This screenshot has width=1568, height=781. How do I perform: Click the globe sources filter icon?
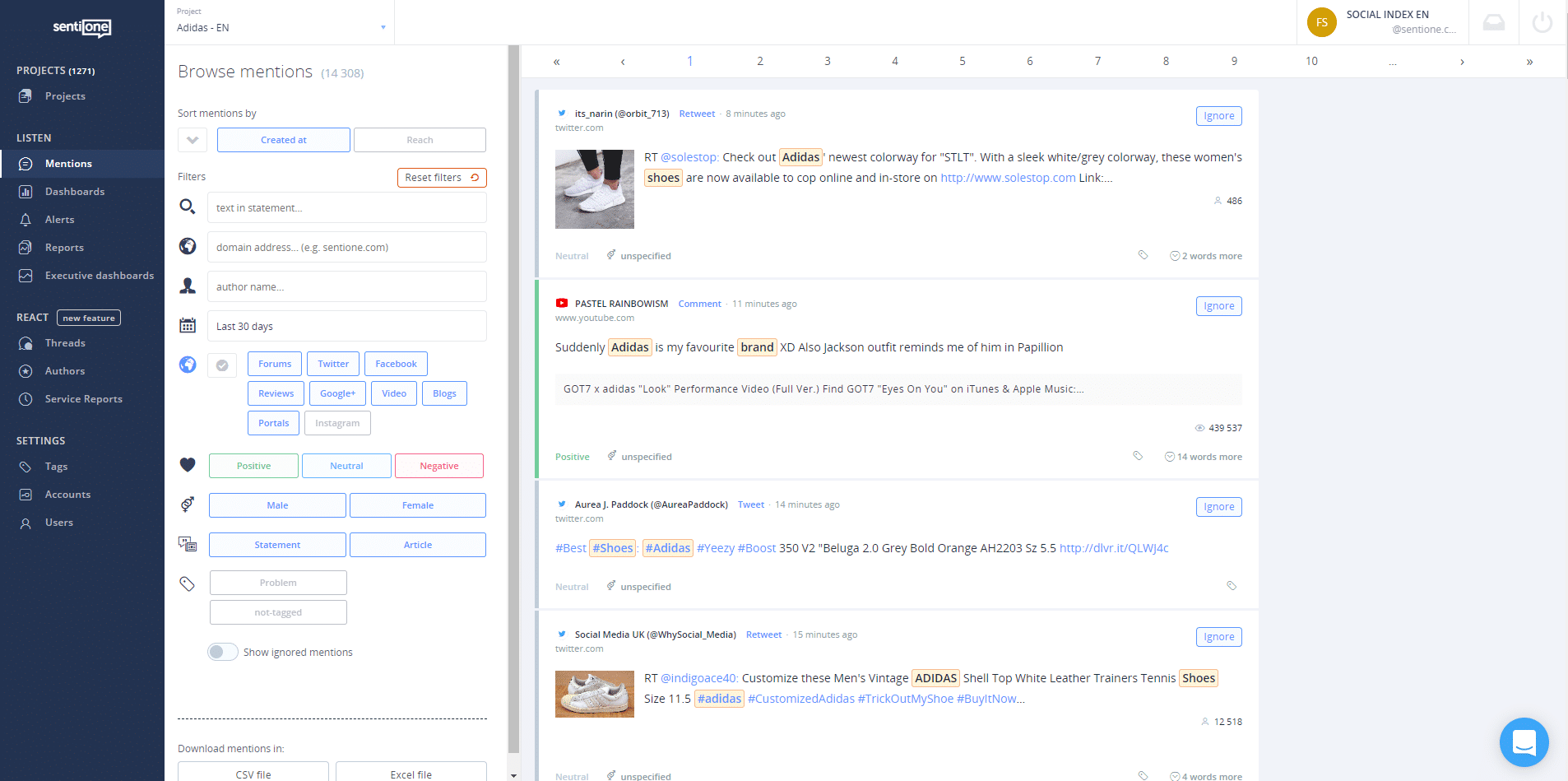tap(188, 364)
